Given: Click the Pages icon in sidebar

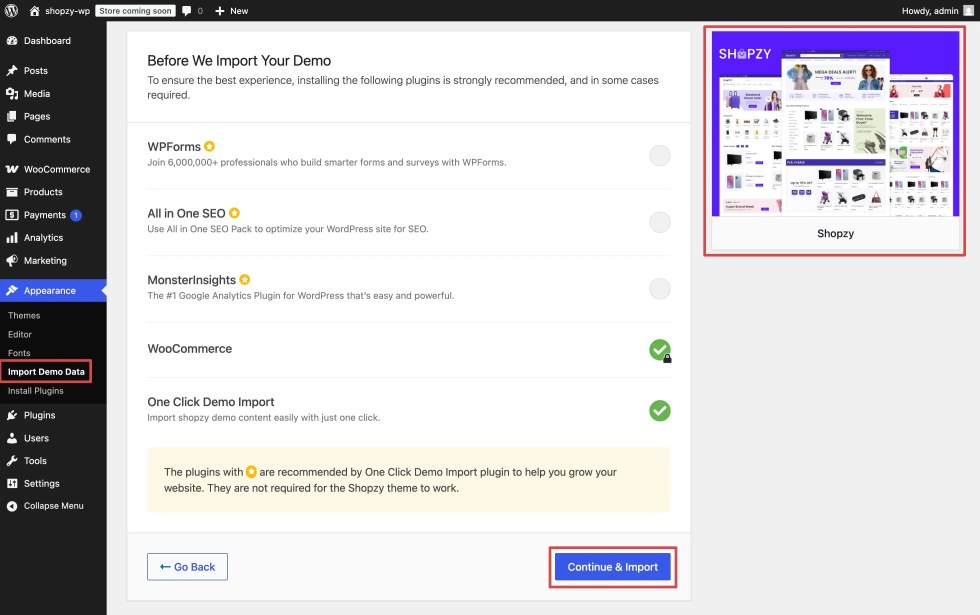Looking at the screenshot, I should (x=12, y=116).
